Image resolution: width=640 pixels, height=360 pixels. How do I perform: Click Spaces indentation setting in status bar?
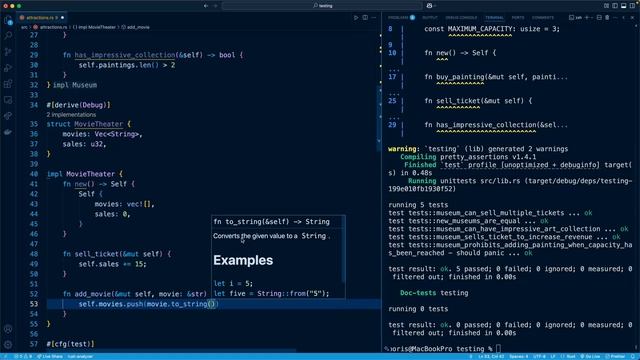(x=518, y=356)
